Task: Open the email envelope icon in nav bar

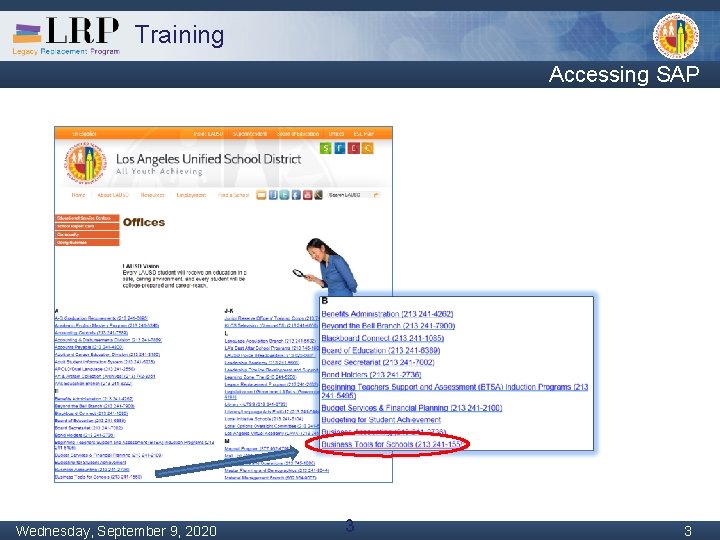Action: (261, 195)
